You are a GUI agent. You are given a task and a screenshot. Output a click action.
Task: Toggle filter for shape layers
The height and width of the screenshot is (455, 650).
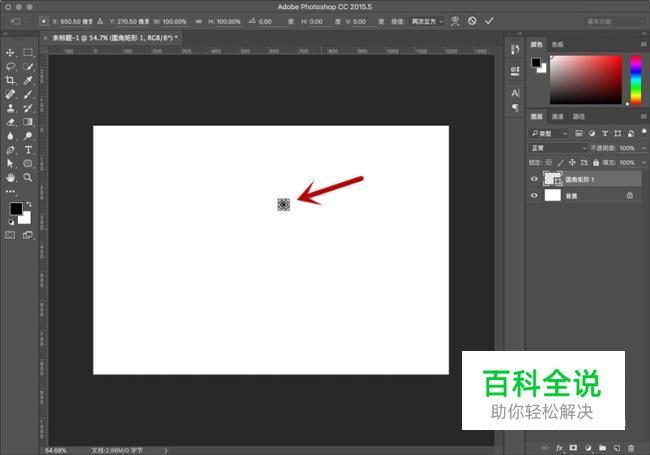(x=618, y=133)
